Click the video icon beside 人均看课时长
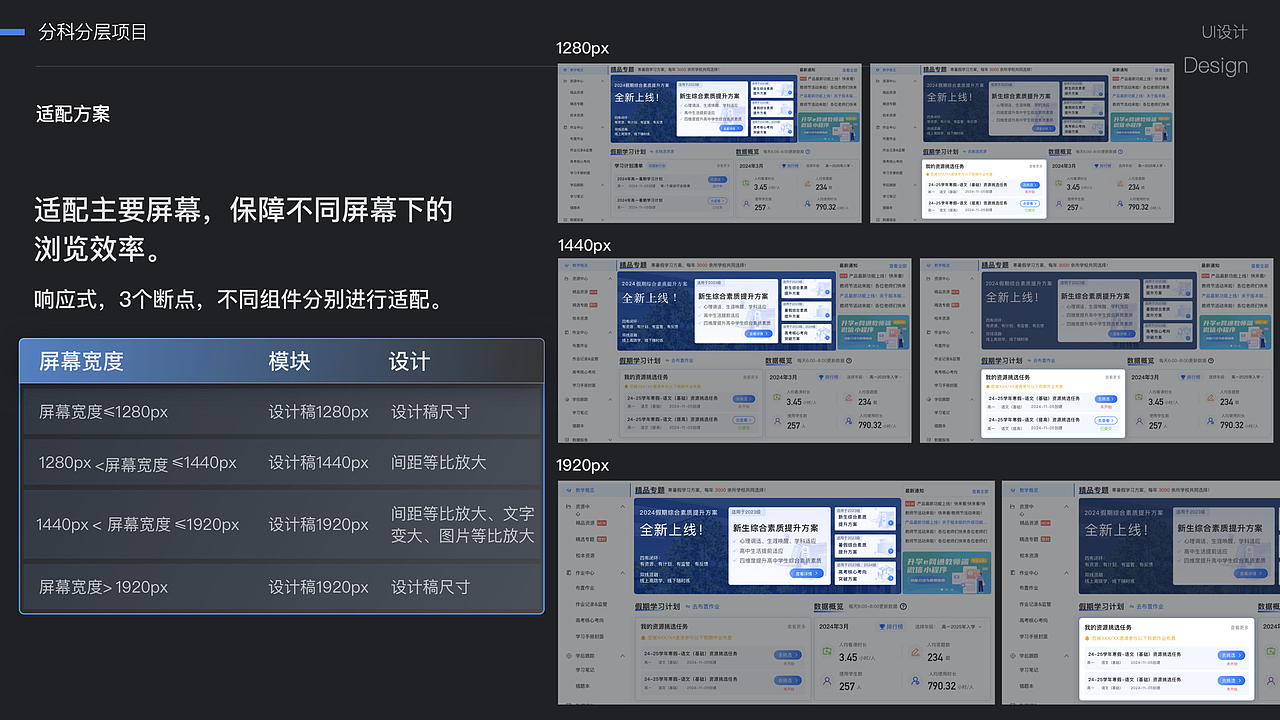The height and width of the screenshot is (720, 1280). tap(827, 652)
